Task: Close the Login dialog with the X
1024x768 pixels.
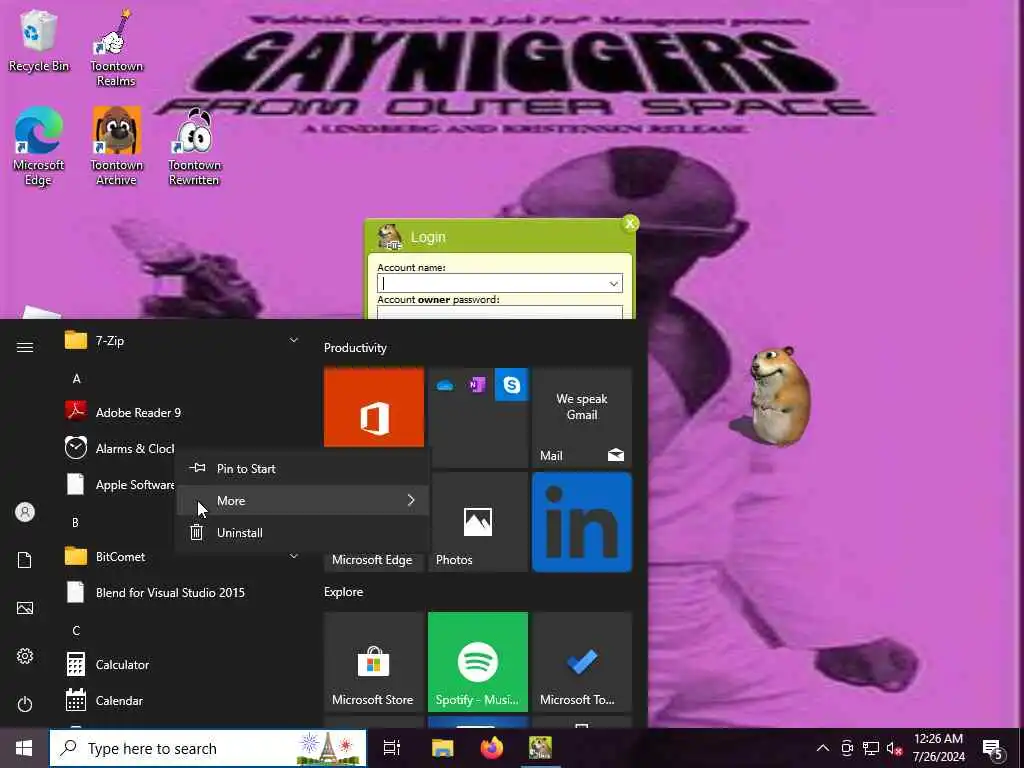Action: (x=630, y=224)
